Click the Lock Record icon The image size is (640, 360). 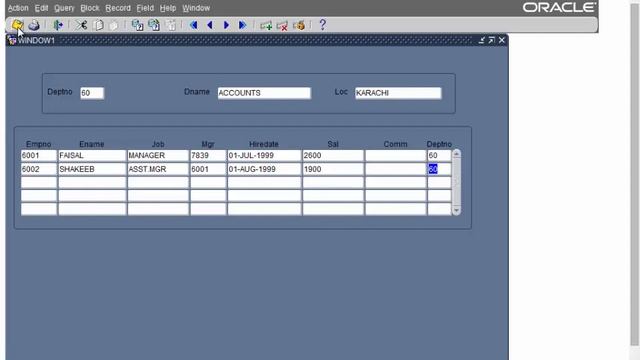tap(299, 26)
